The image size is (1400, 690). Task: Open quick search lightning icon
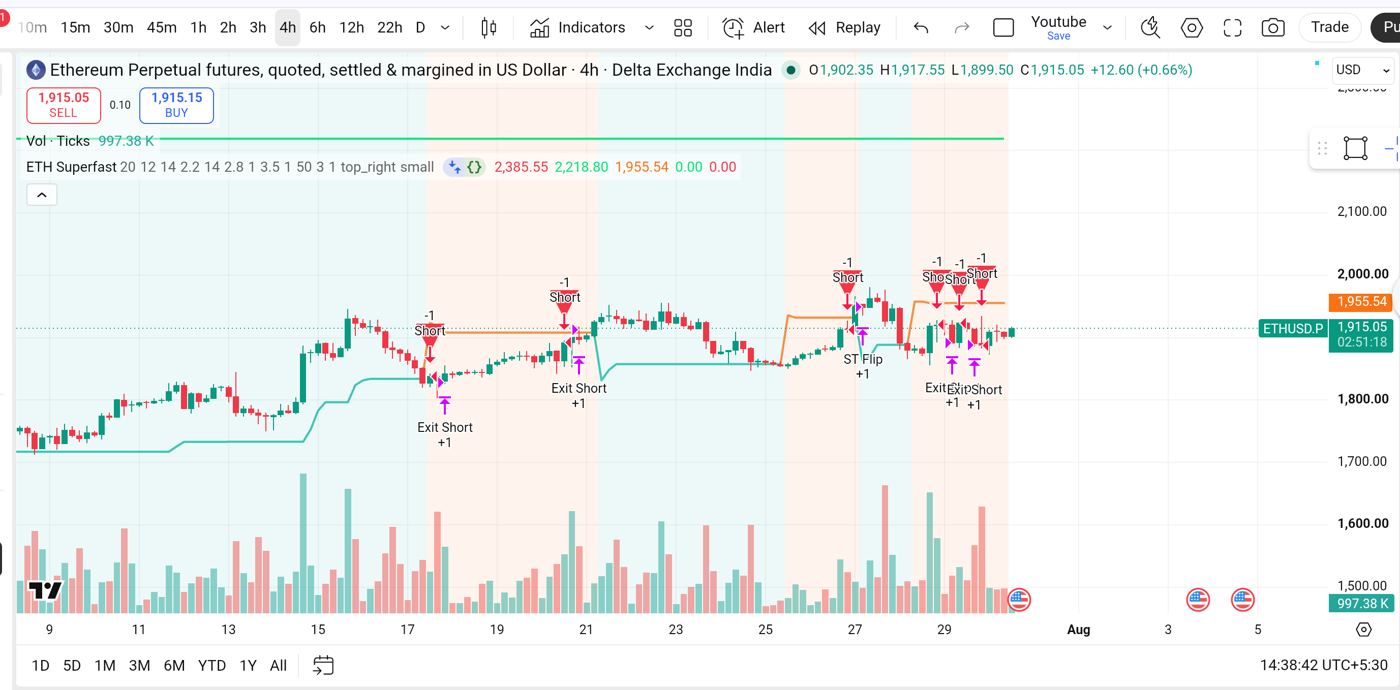click(x=1151, y=28)
